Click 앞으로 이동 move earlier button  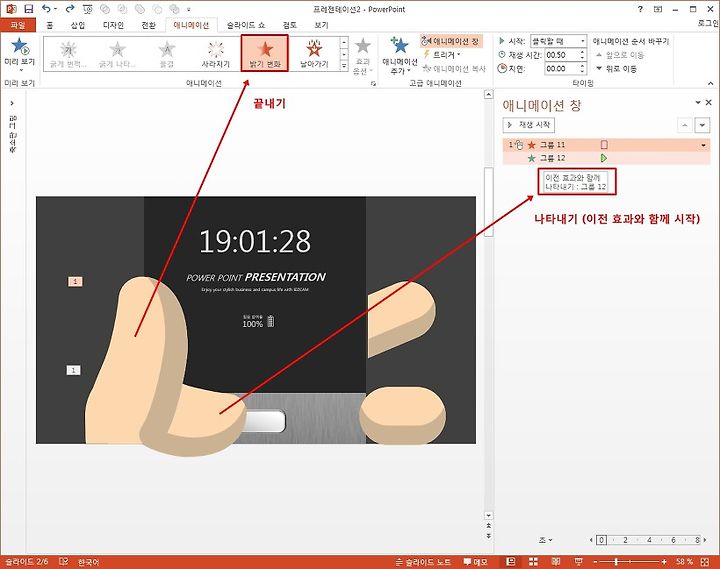pos(620,55)
